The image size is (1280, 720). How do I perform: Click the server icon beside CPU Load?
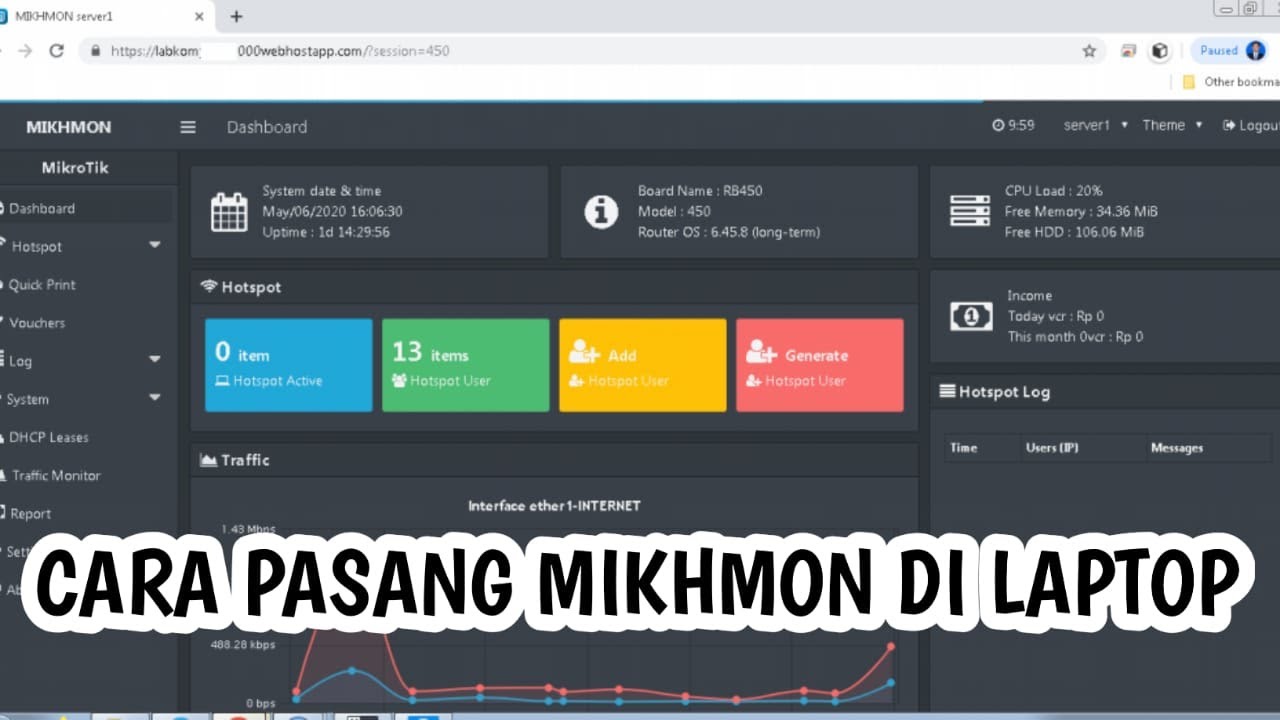[969, 211]
